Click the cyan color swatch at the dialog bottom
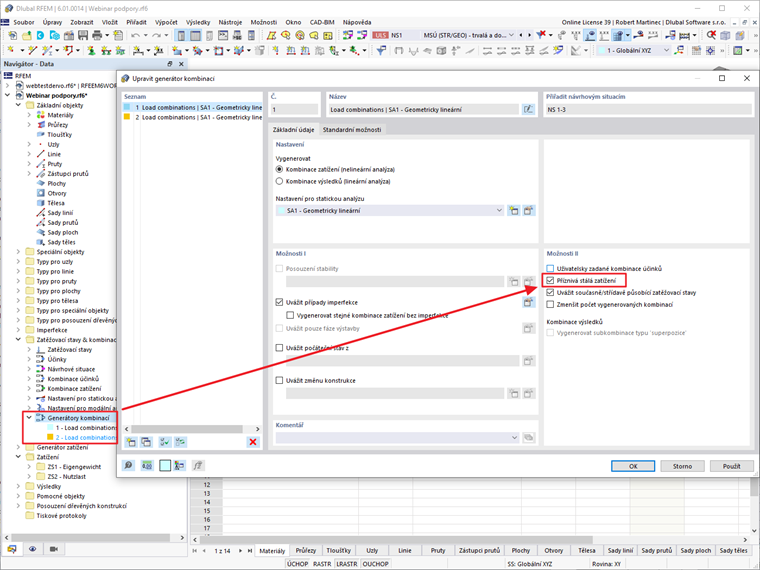The height and width of the screenshot is (570, 760). 165,466
